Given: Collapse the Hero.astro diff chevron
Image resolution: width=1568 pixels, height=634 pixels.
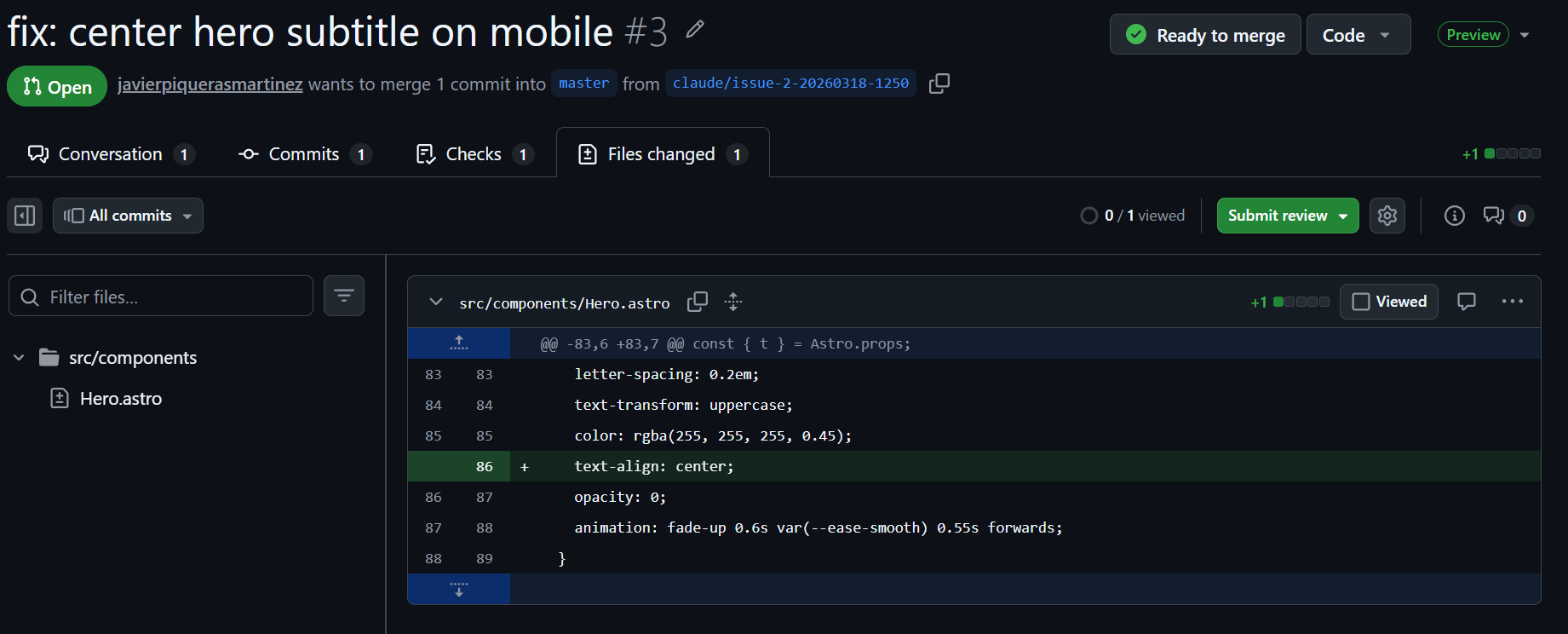Looking at the screenshot, I should coord(436,302).
